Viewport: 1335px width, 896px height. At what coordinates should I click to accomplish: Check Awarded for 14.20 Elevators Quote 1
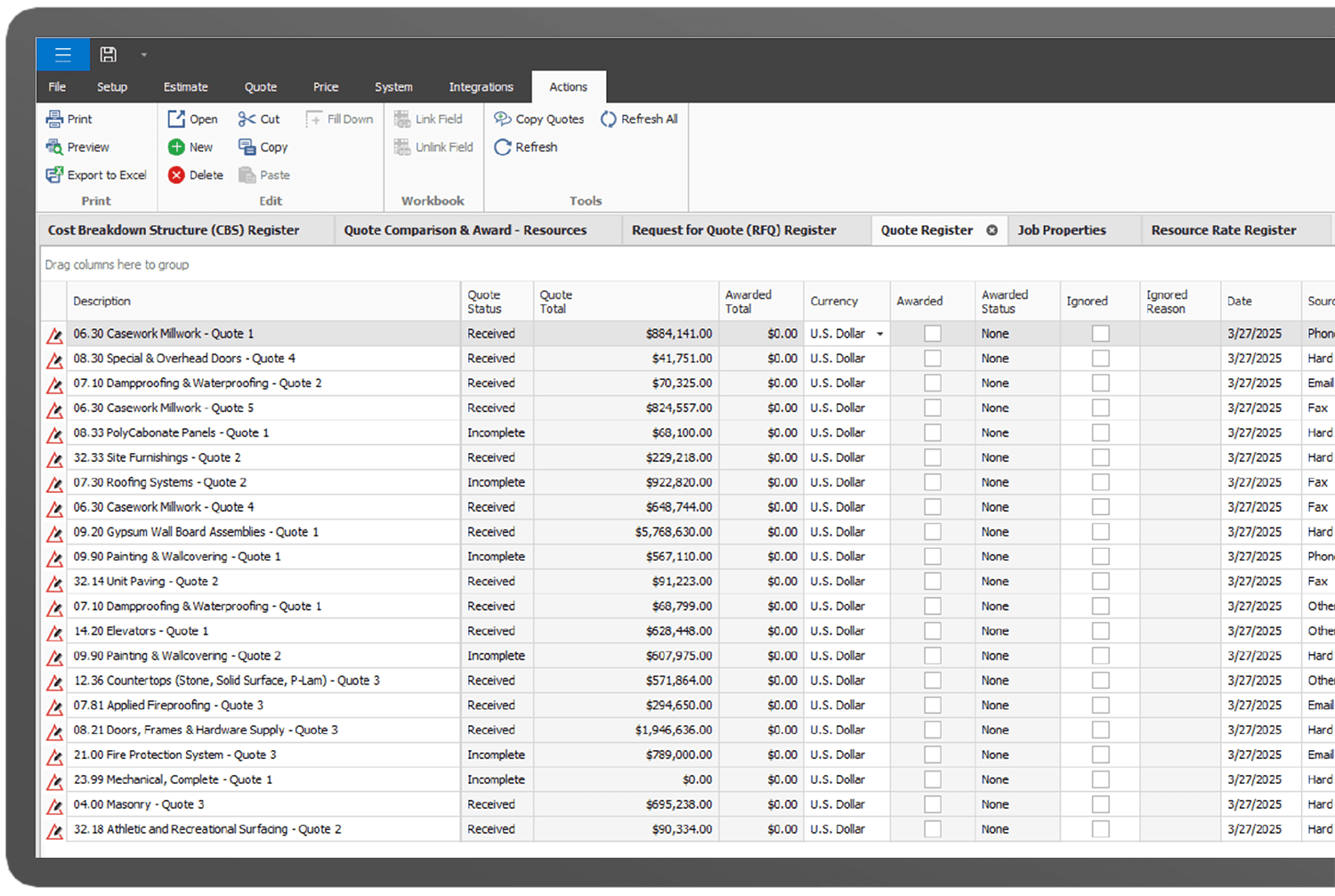point(932,631)
